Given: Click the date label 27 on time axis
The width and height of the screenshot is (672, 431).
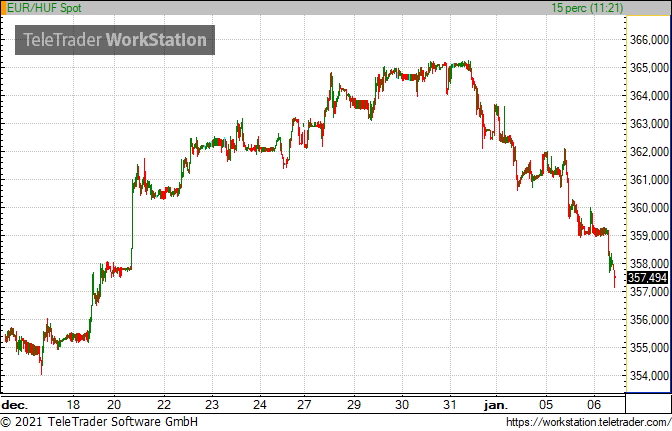Looking at the screenshot, I should 304,405.
